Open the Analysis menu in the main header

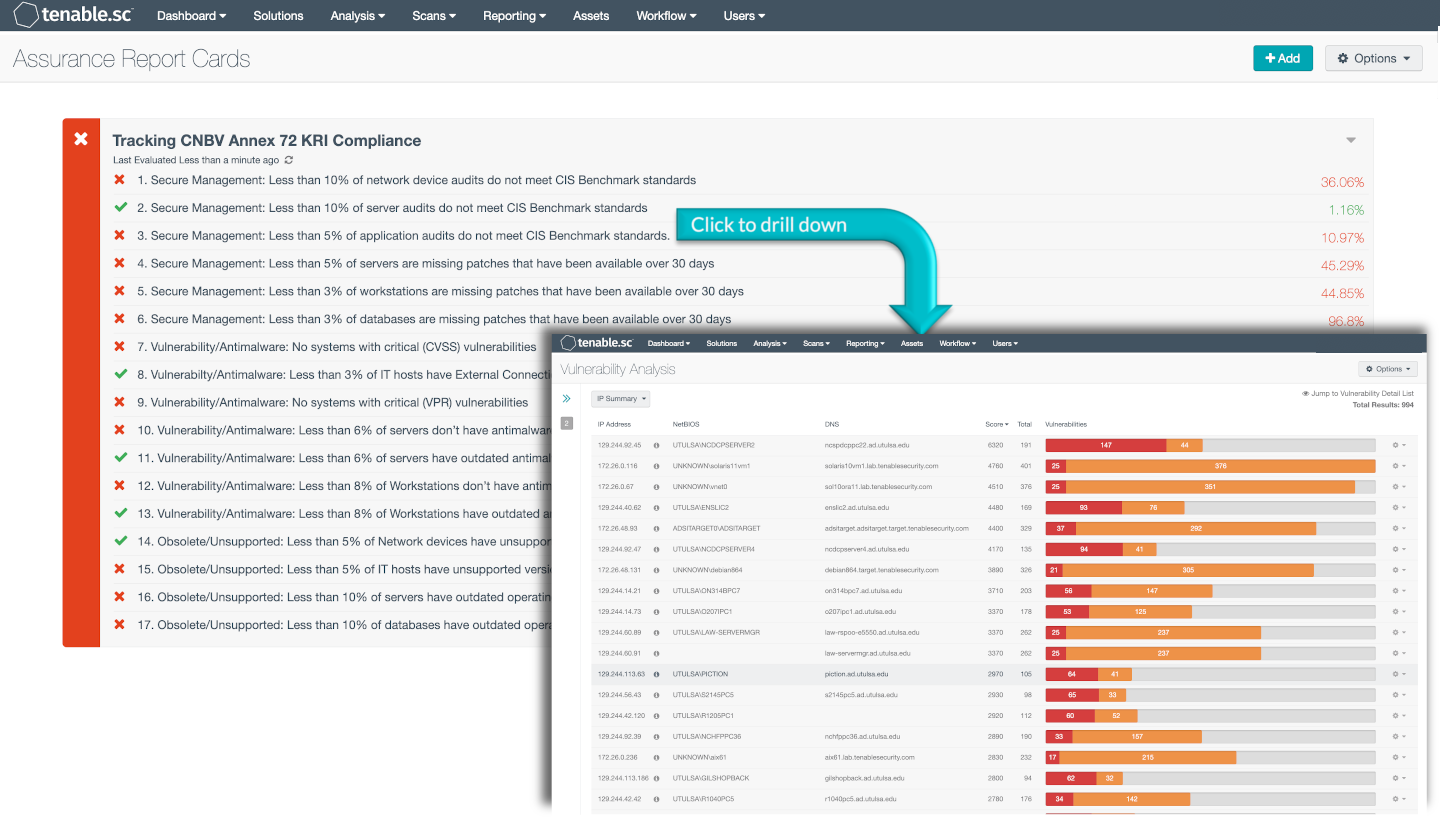pyautogui.click(x=357, y=16)
